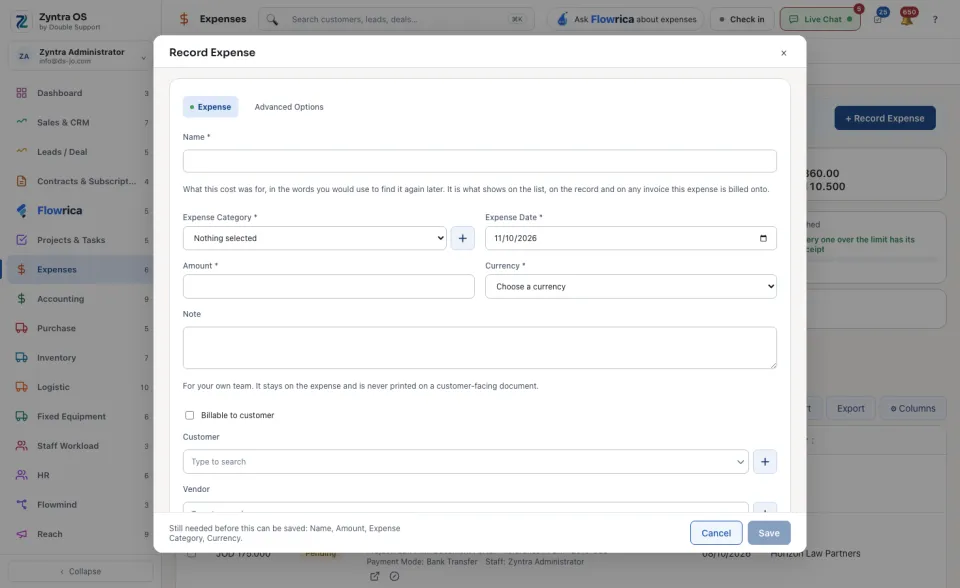Open the Purchase truck icon
Image resolution: width=960 pixels, height=588 pixels.
(21, 328)
